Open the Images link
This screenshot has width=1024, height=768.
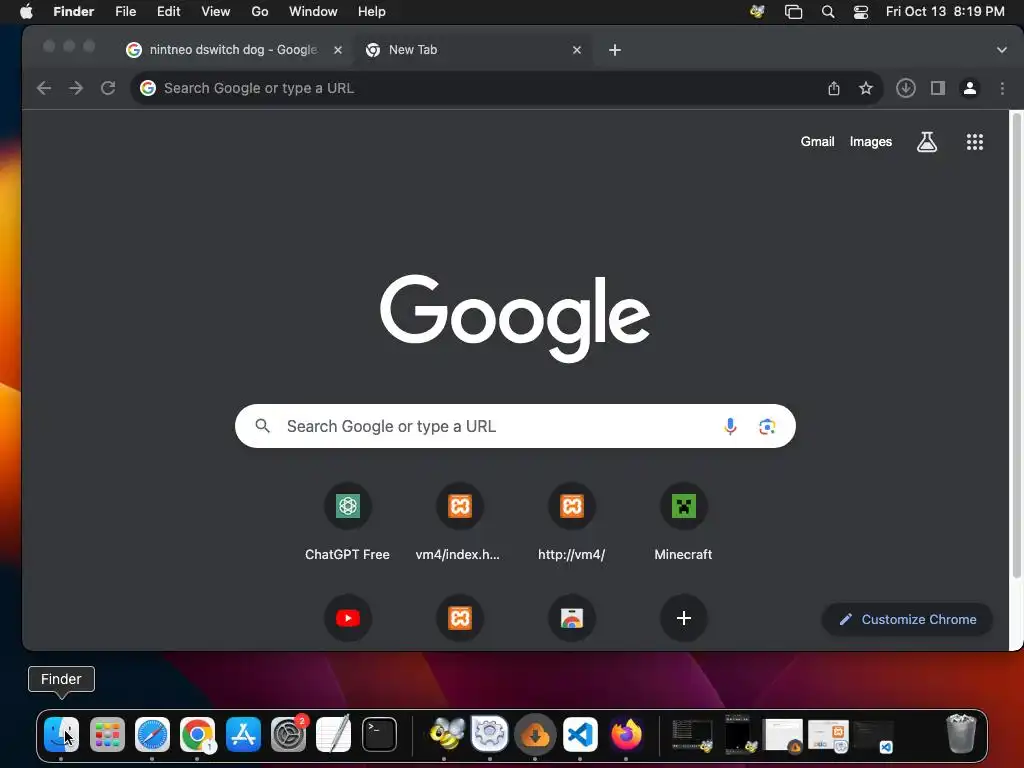[871, 142]
